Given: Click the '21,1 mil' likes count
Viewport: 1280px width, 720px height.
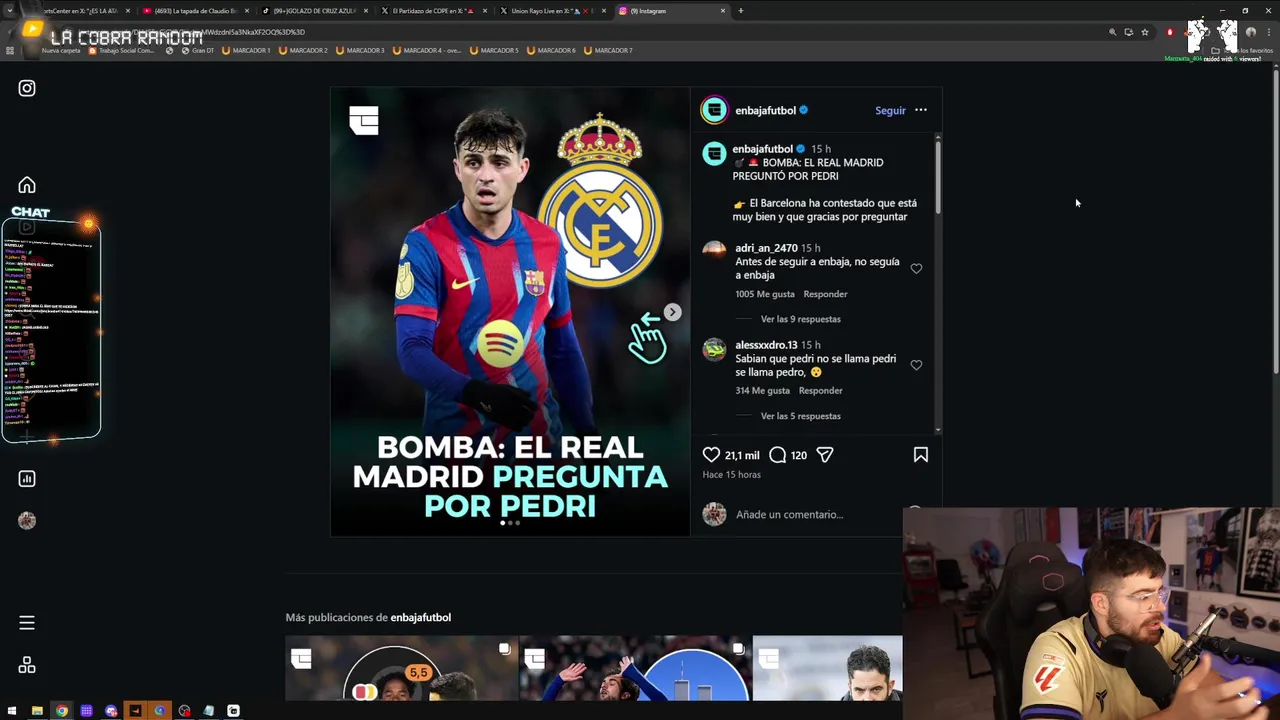Looking at the screenshot, I should coord(742,455).
